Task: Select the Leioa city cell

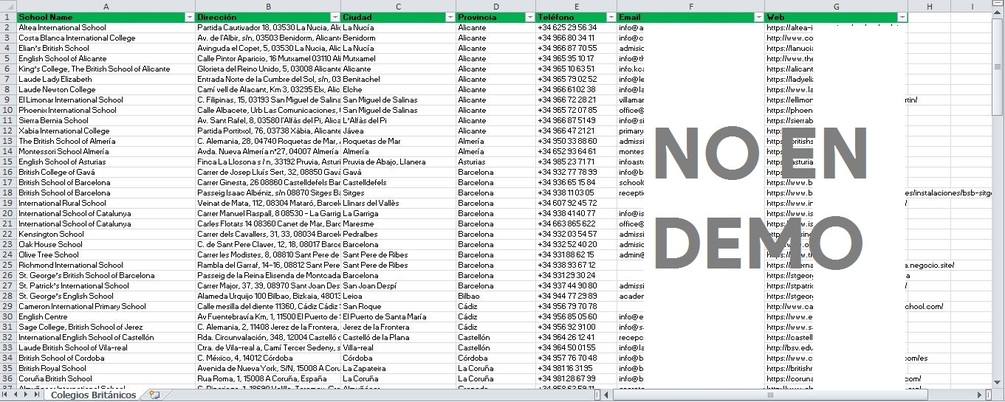Action: click(x=399, y=296)
